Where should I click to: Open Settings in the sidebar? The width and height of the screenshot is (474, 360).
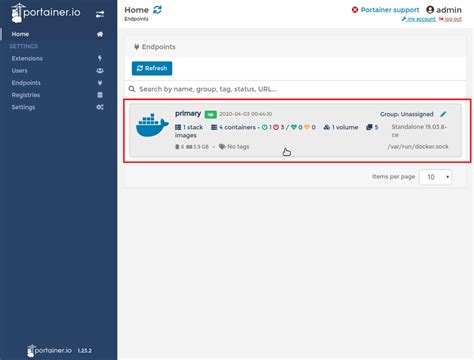pos(23,107)
